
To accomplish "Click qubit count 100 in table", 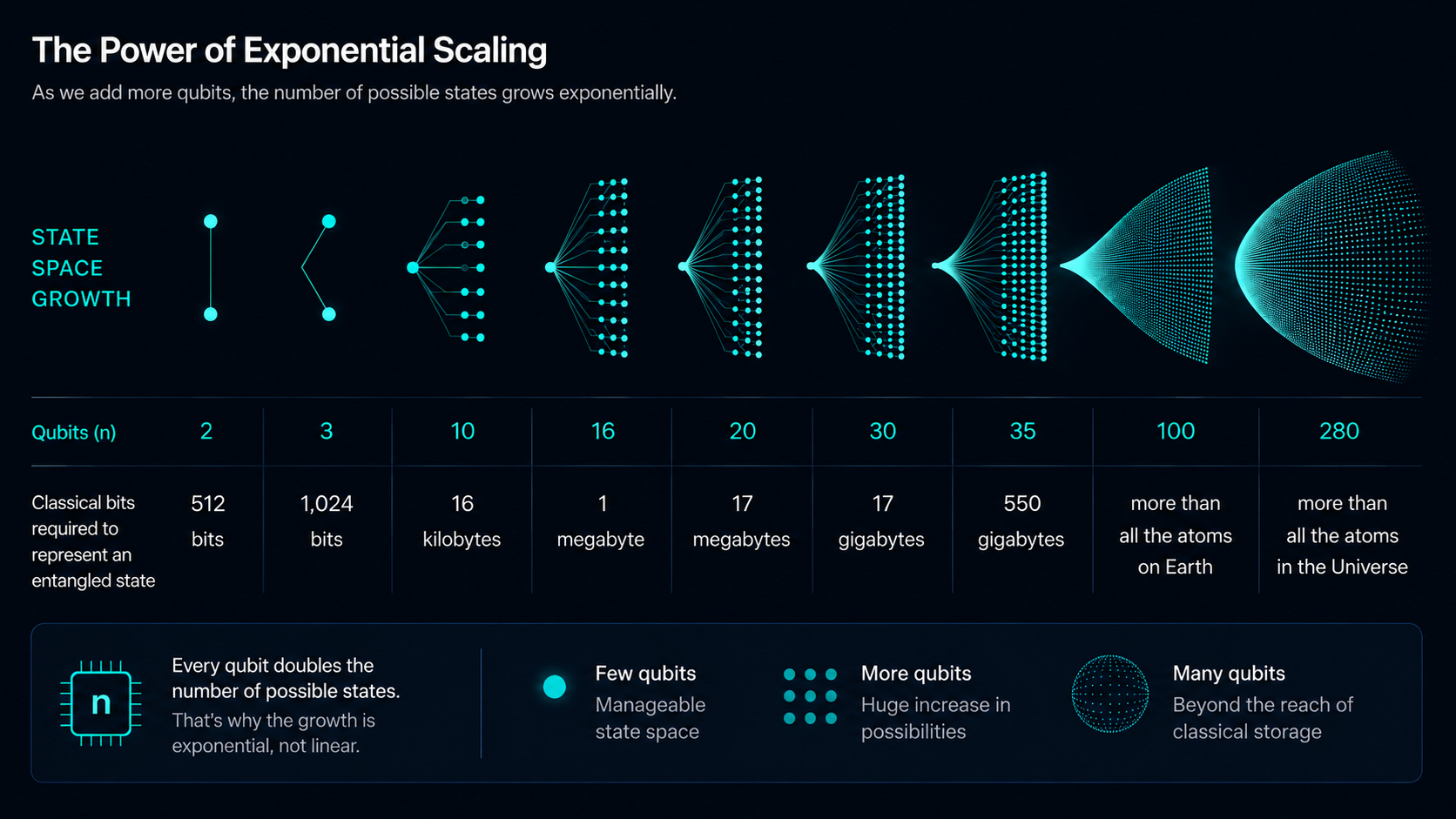I will tap(1176, 431).
